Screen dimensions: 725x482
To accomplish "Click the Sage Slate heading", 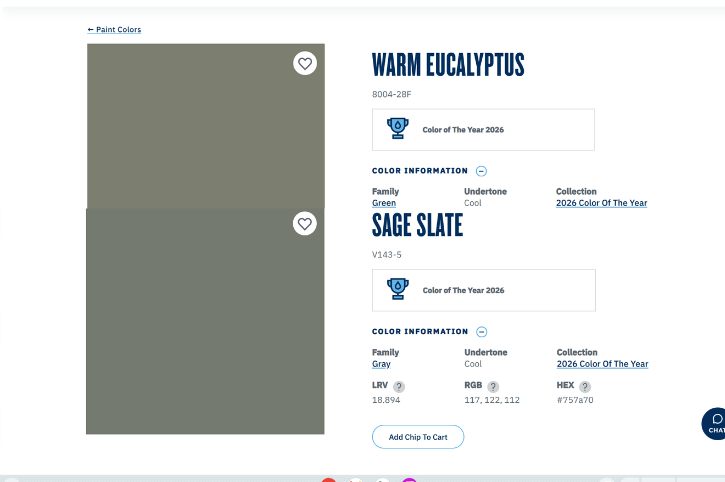I will click(x=417, y=226).
